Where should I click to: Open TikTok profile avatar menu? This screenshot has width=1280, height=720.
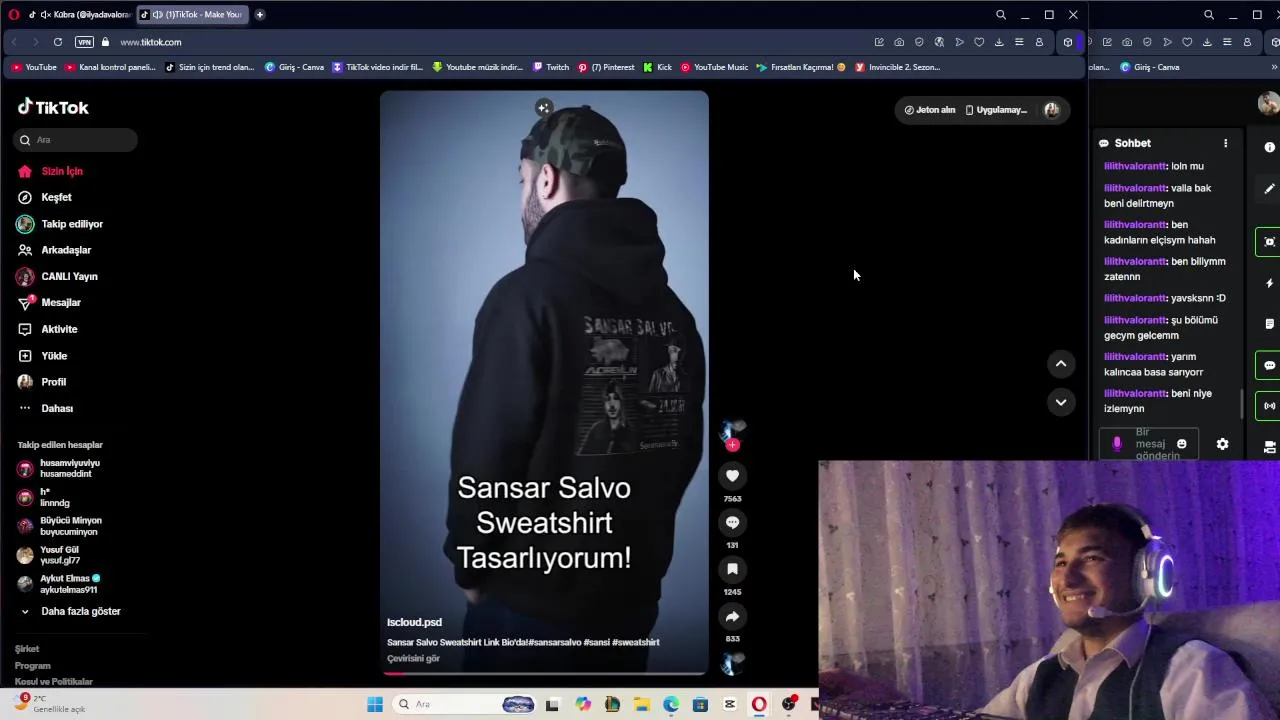click(1051, 110)
